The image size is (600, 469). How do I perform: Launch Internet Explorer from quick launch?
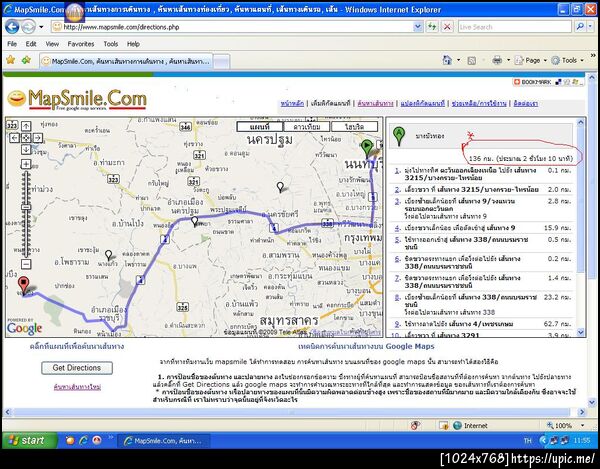point(83,441)
